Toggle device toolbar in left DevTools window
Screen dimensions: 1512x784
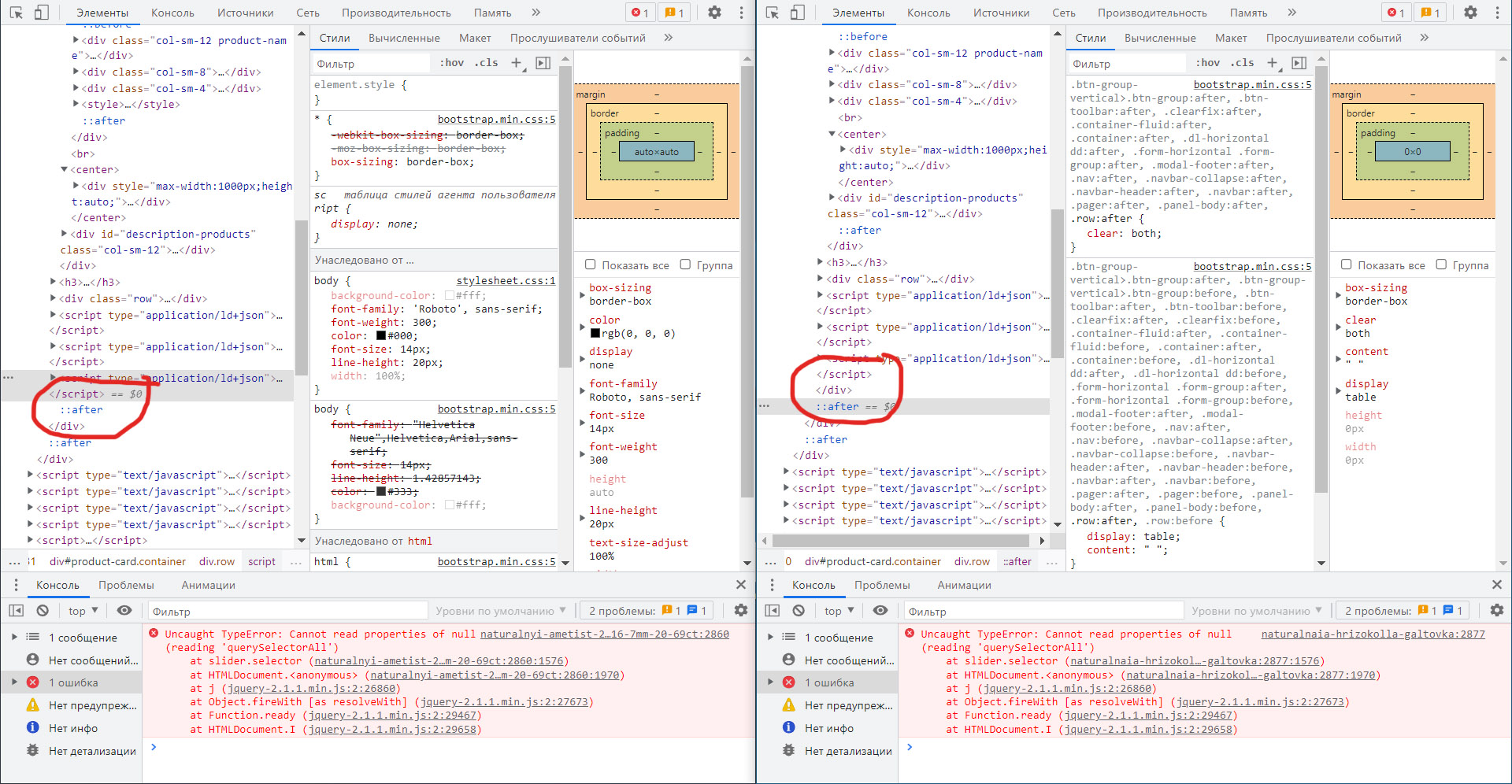(x=42, y=13)
